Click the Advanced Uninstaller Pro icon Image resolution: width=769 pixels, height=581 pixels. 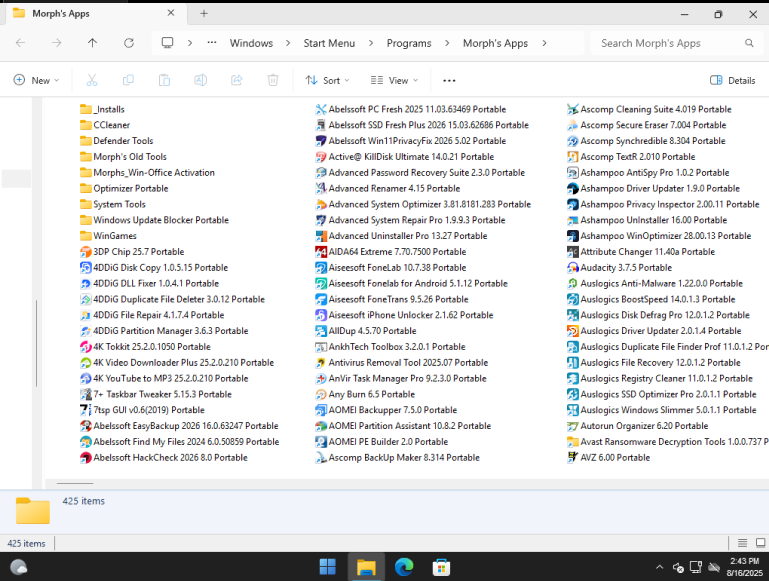tap(321, 236)
